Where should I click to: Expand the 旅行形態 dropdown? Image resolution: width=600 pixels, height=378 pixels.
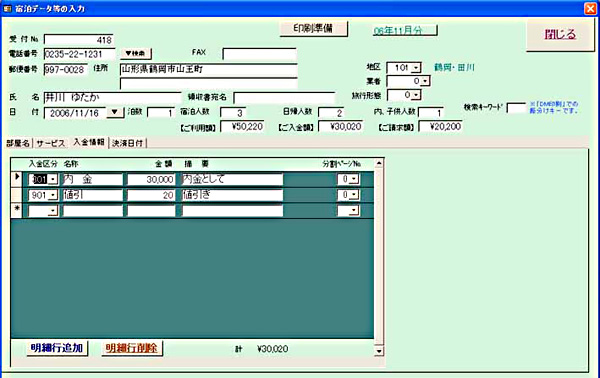tap(416, 95)
